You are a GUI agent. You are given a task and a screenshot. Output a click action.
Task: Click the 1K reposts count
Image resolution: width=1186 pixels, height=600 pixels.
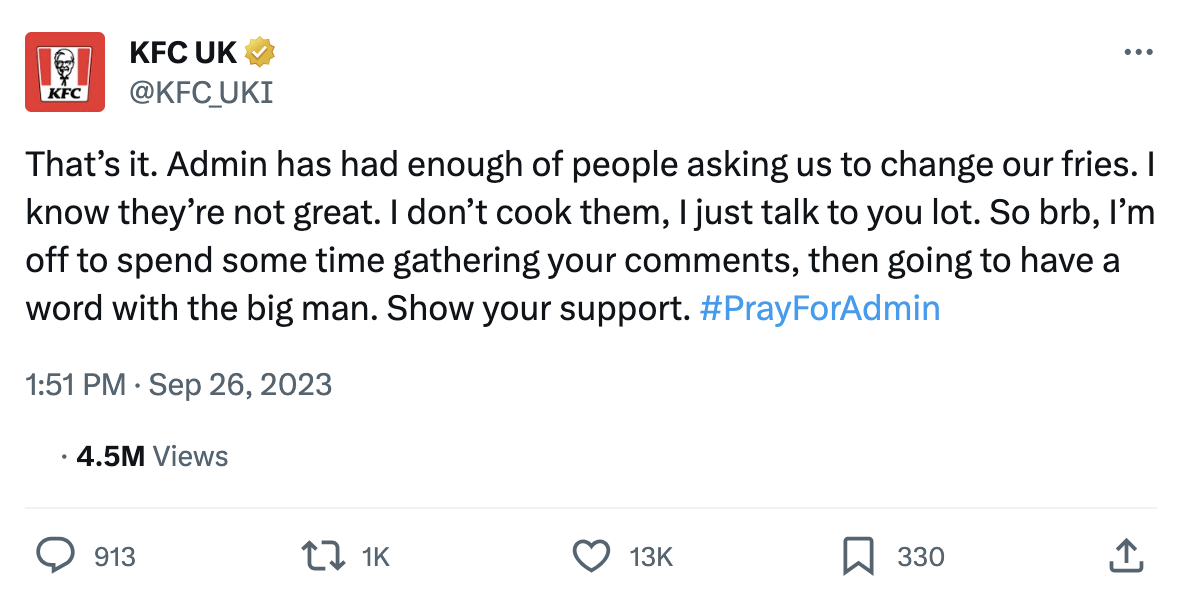coord(375,557)
